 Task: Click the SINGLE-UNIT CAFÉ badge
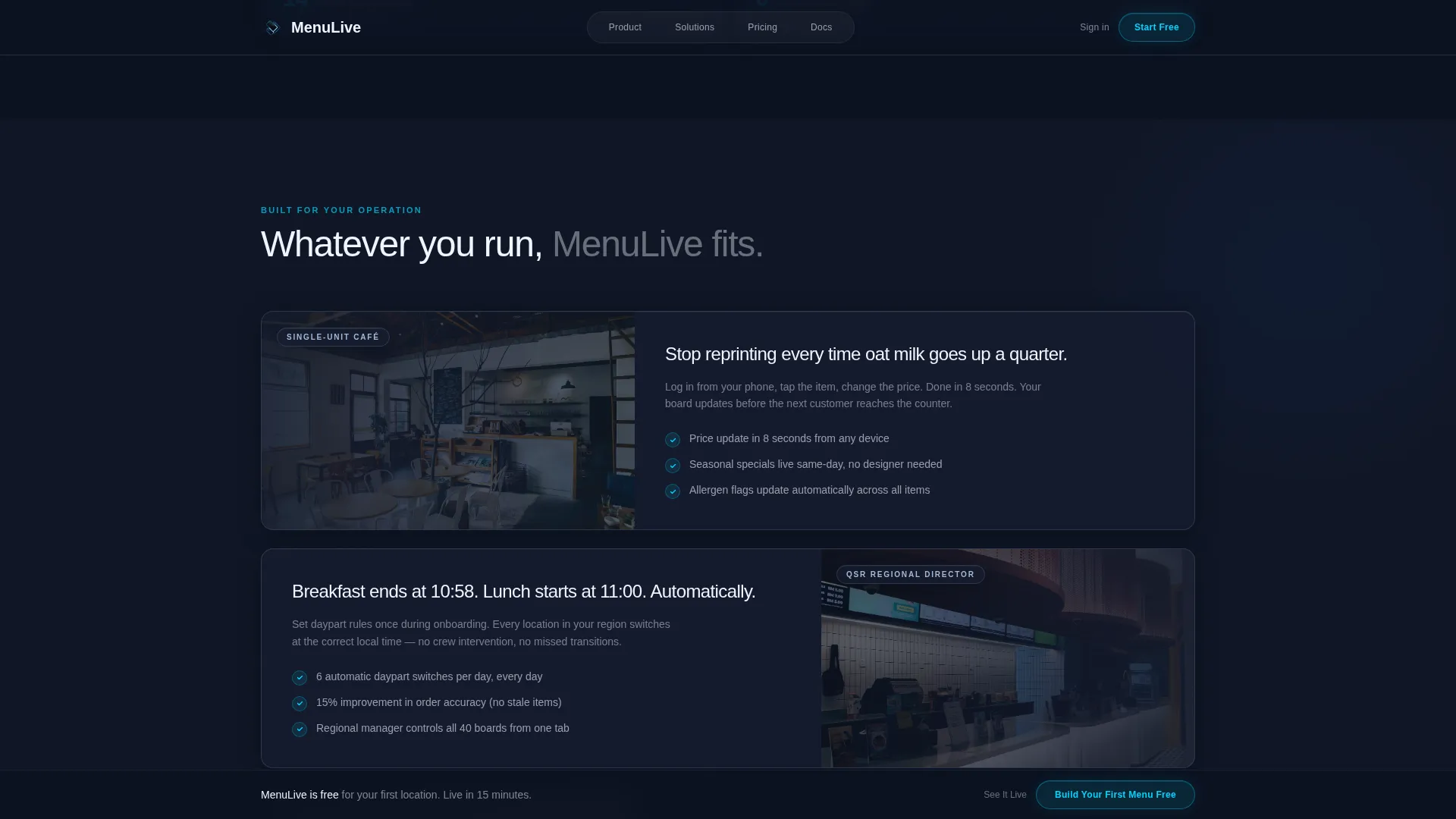tap(333, 337)
